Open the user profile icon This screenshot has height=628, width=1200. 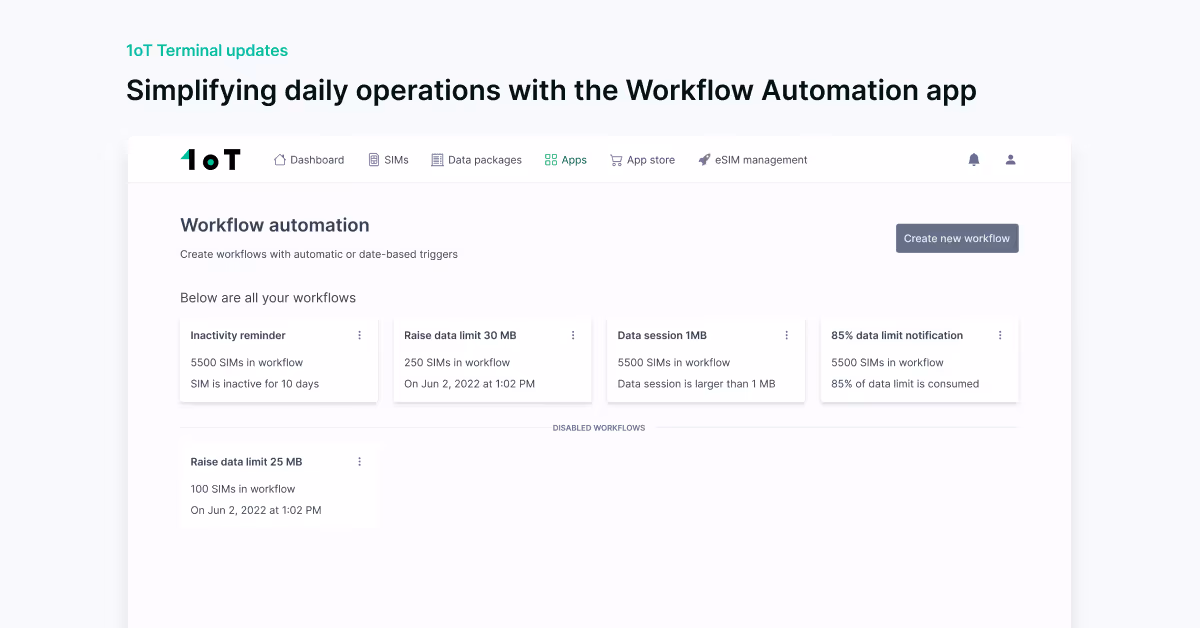click(1010, 159)
